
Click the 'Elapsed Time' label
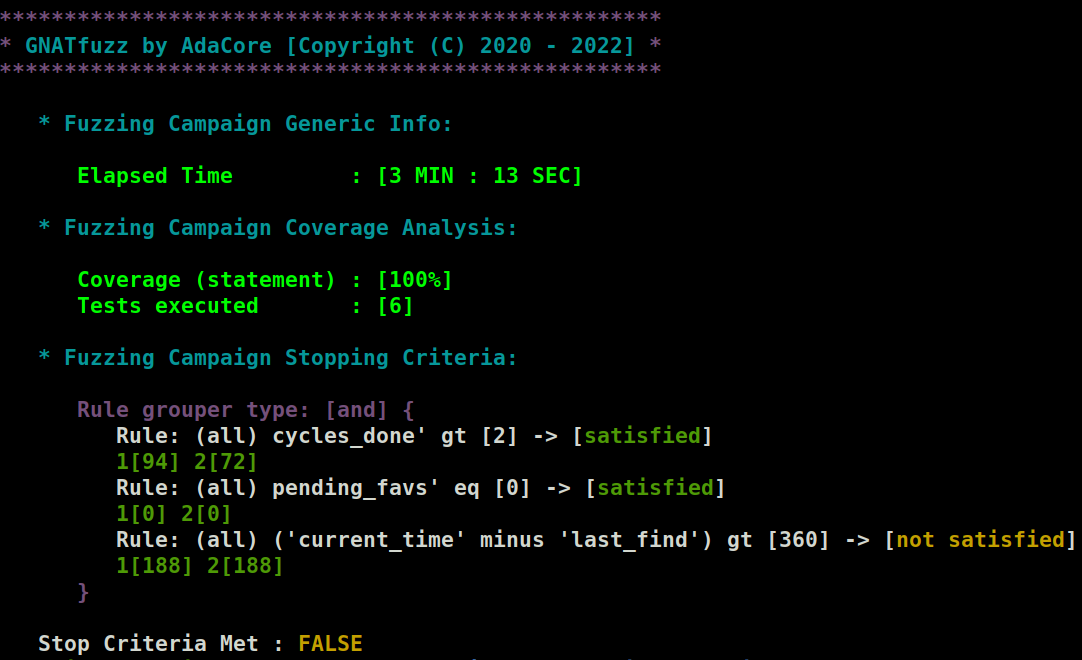[155, 176]
